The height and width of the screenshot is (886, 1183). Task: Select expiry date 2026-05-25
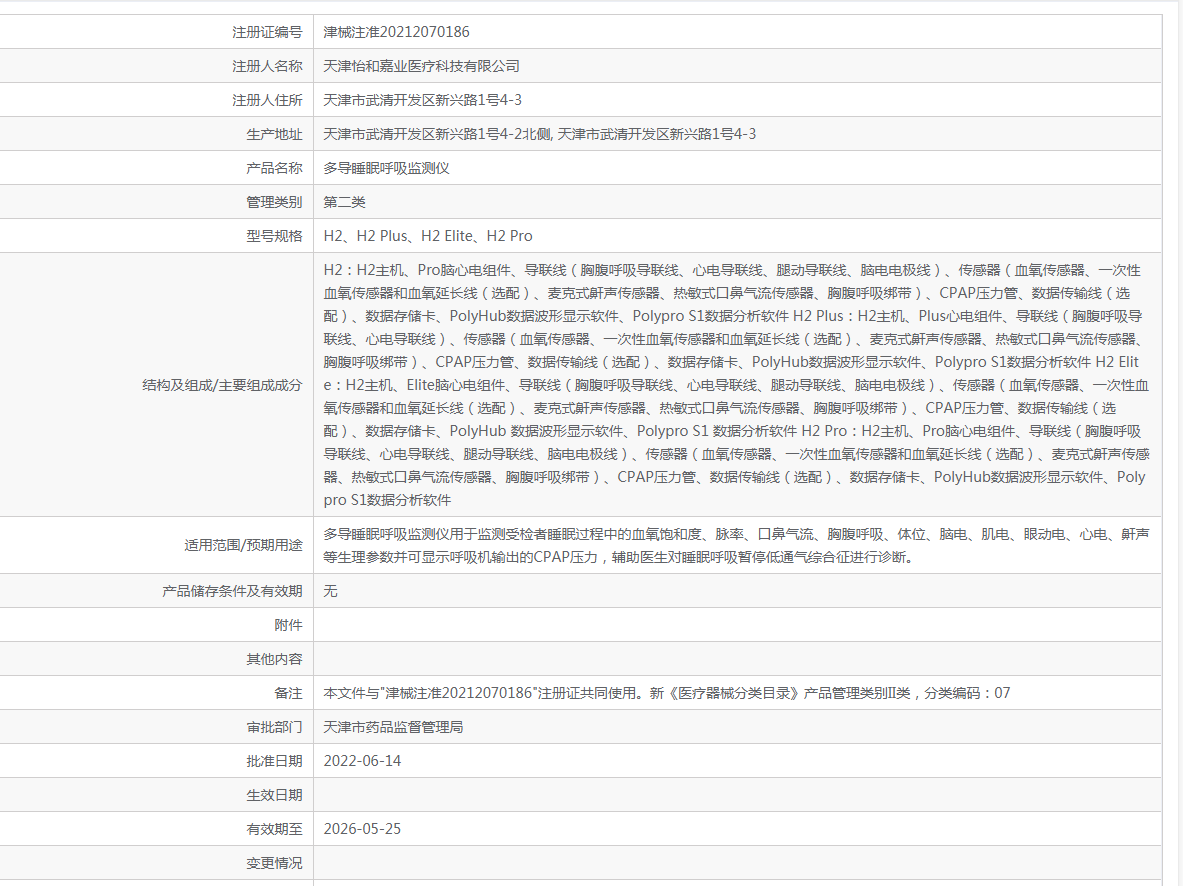(362, 829)
